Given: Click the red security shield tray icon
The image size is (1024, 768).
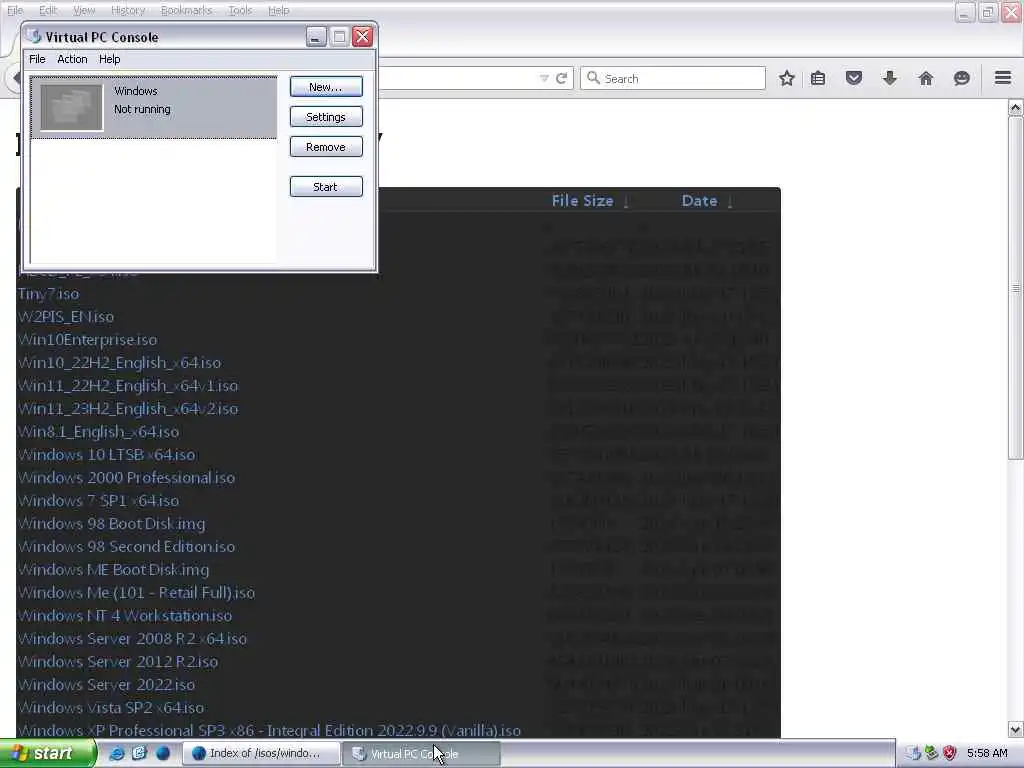Looking at the screenshot, I should tap(950, 754).
